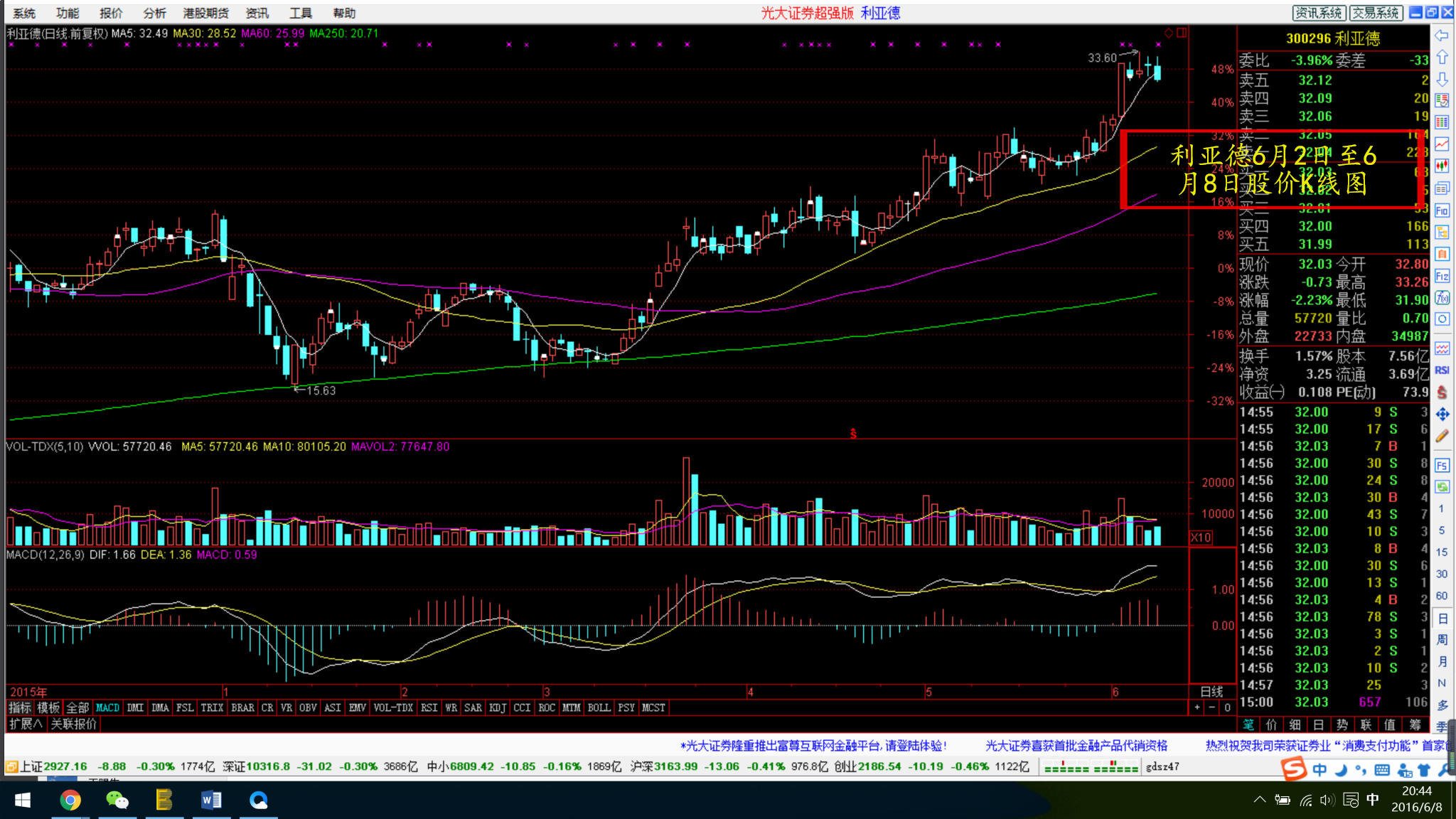Image resolution: width=1456 pixels, height=819 pixels.
Task: Click the up arrow icon in right sidebar
Action: 1442,57
